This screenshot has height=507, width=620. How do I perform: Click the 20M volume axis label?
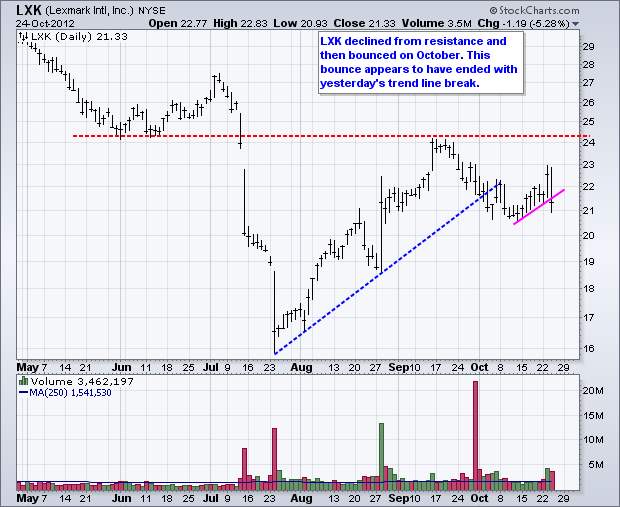(593, 391)
